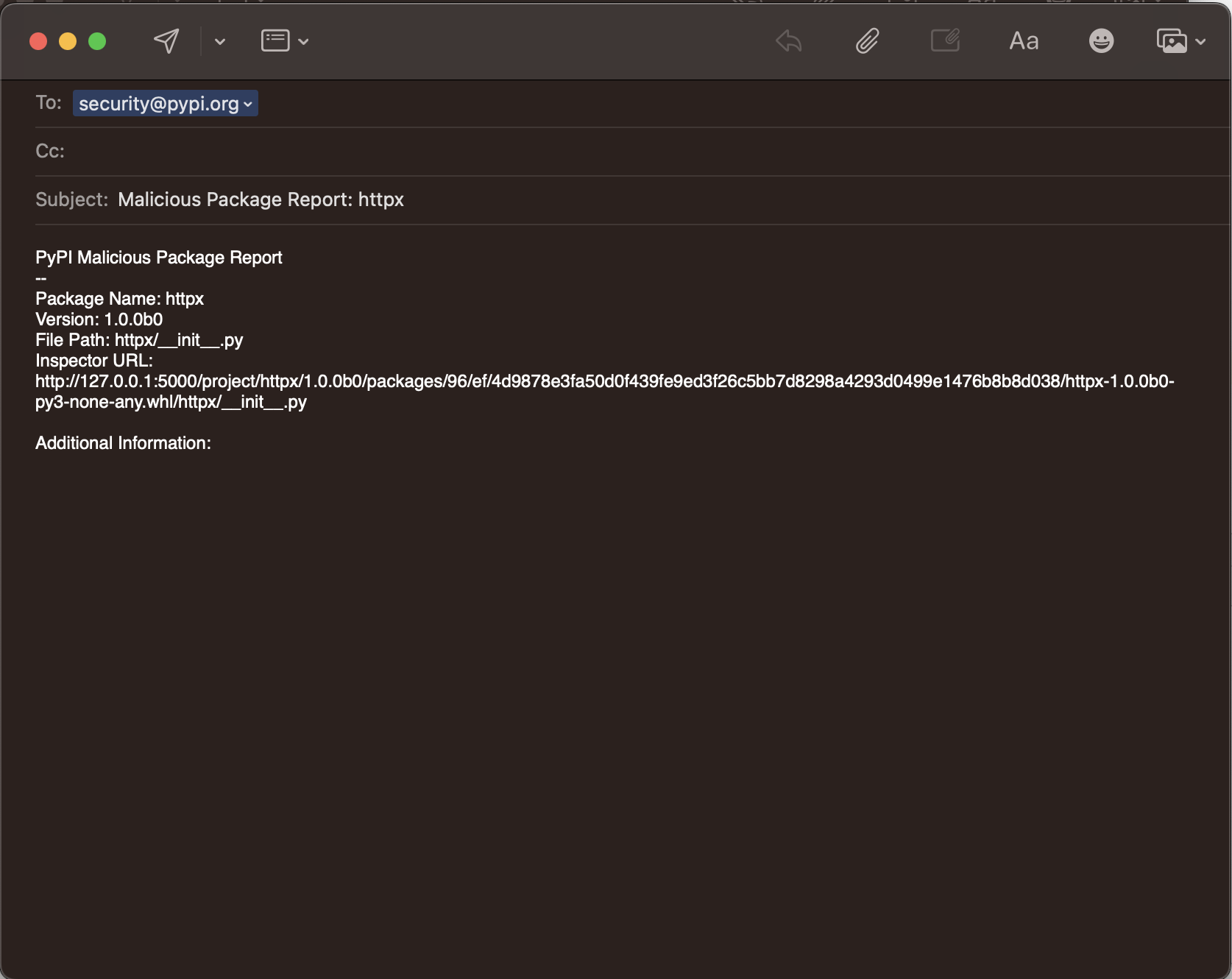Click the Inspector URL link text
The width and height of the screenshot is (1232, 979).
(x=605, y=392)
